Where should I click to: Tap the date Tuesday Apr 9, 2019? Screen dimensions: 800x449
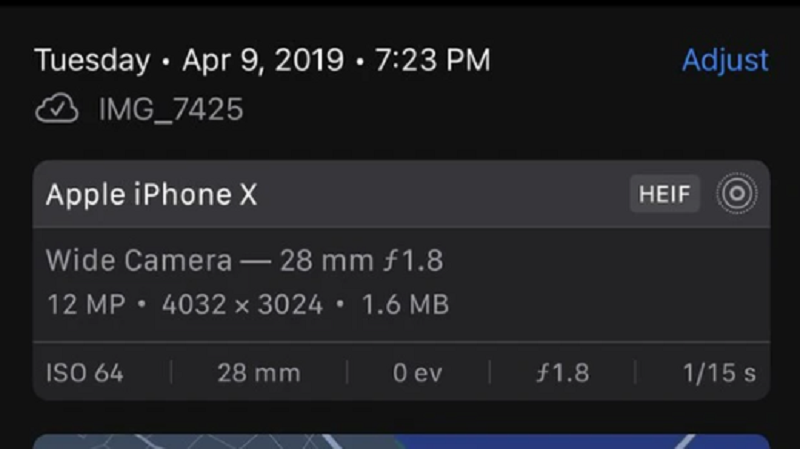(189, 60)
